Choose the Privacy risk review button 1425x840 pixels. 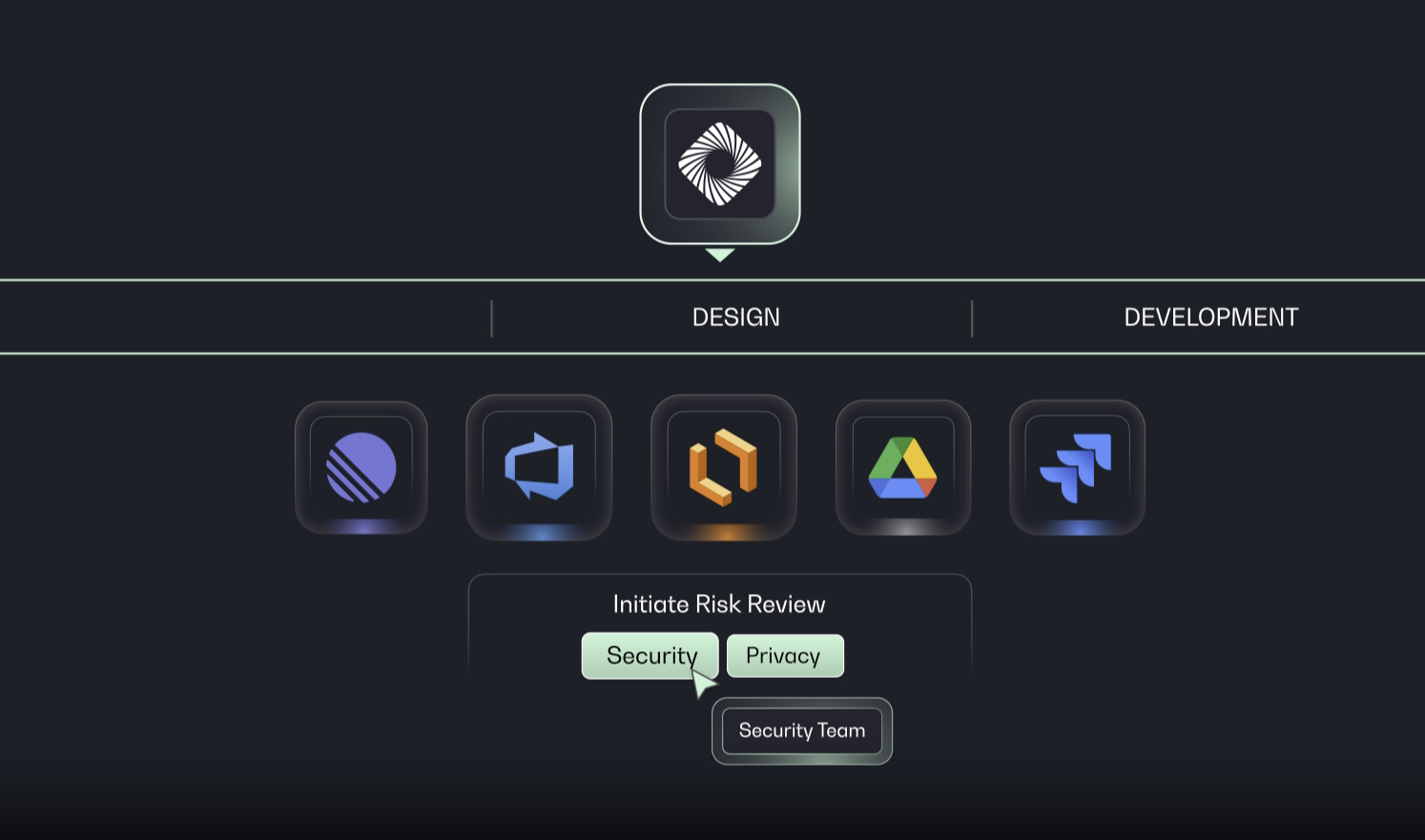(x=785, y=656)
